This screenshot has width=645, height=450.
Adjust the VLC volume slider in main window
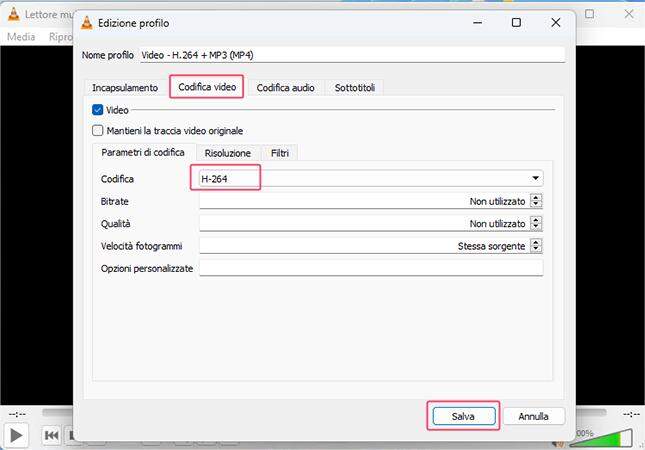tap(603, 438)
